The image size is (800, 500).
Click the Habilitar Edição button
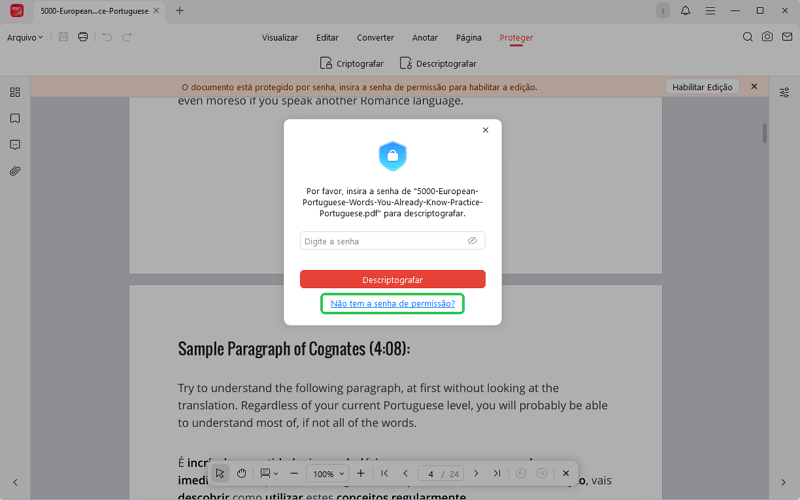coord(702,87)
